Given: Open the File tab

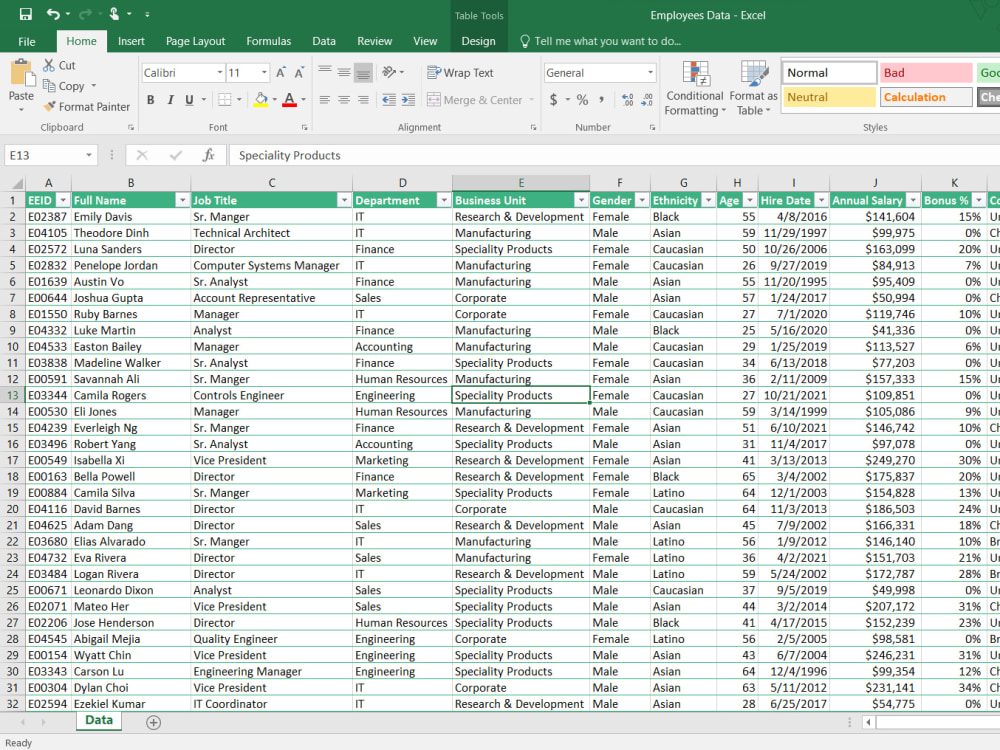Looking at the screenshot, I should coord(27,41).
